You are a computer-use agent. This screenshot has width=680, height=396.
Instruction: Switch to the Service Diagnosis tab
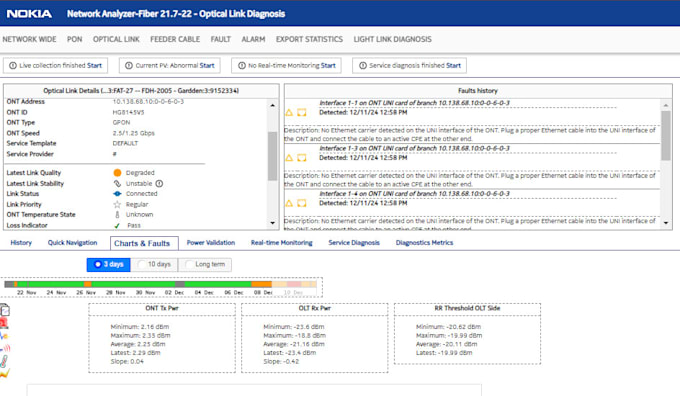[x=354, y=243]
